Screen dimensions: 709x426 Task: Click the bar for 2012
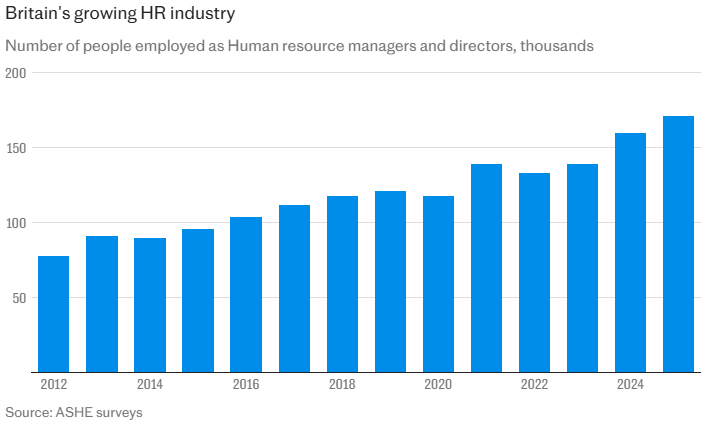point(54,314)
